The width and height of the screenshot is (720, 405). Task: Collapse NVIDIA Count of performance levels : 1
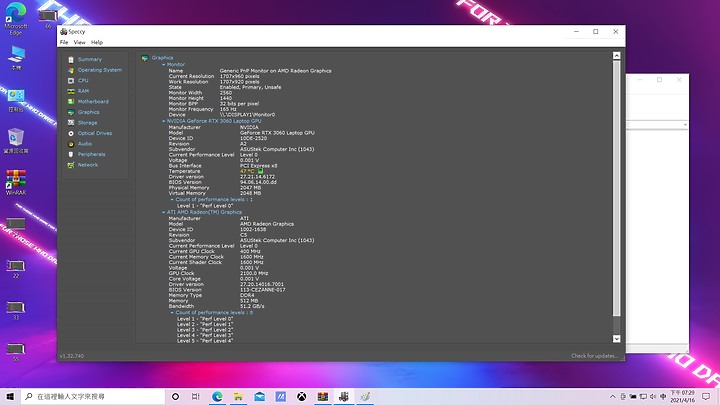172,200
